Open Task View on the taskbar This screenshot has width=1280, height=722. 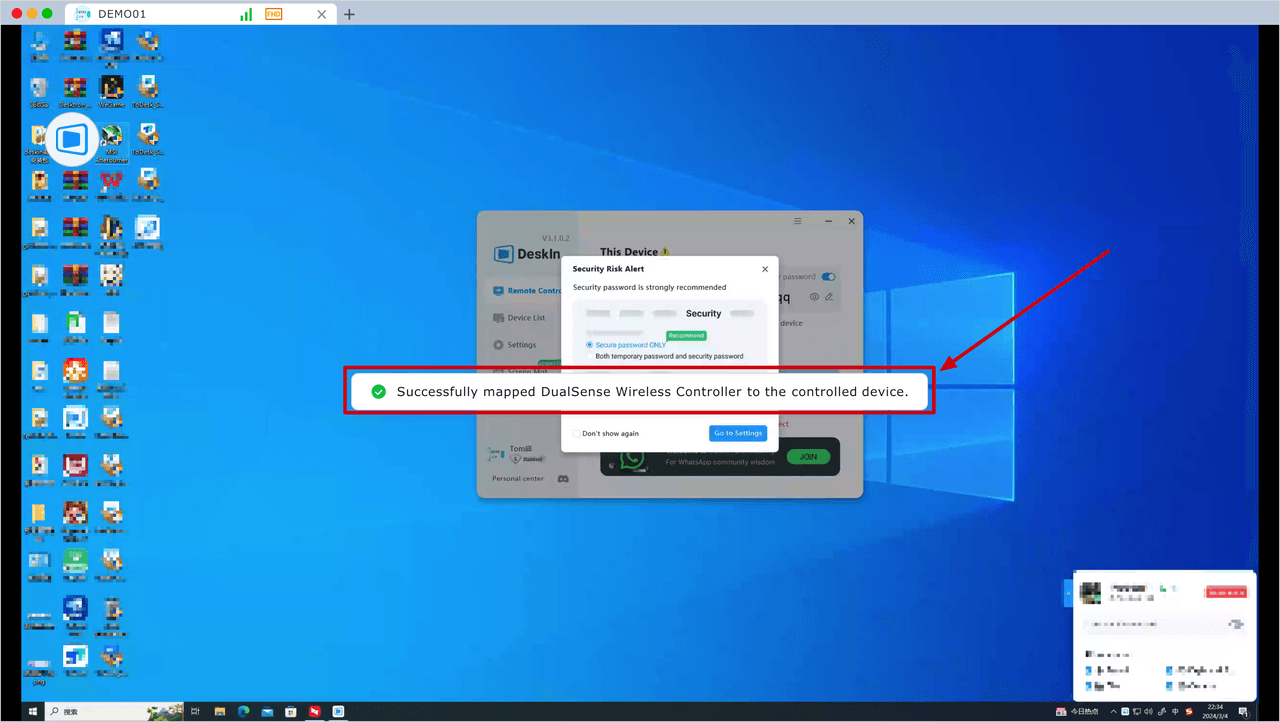pyautogui.click(x=196, y=712)
